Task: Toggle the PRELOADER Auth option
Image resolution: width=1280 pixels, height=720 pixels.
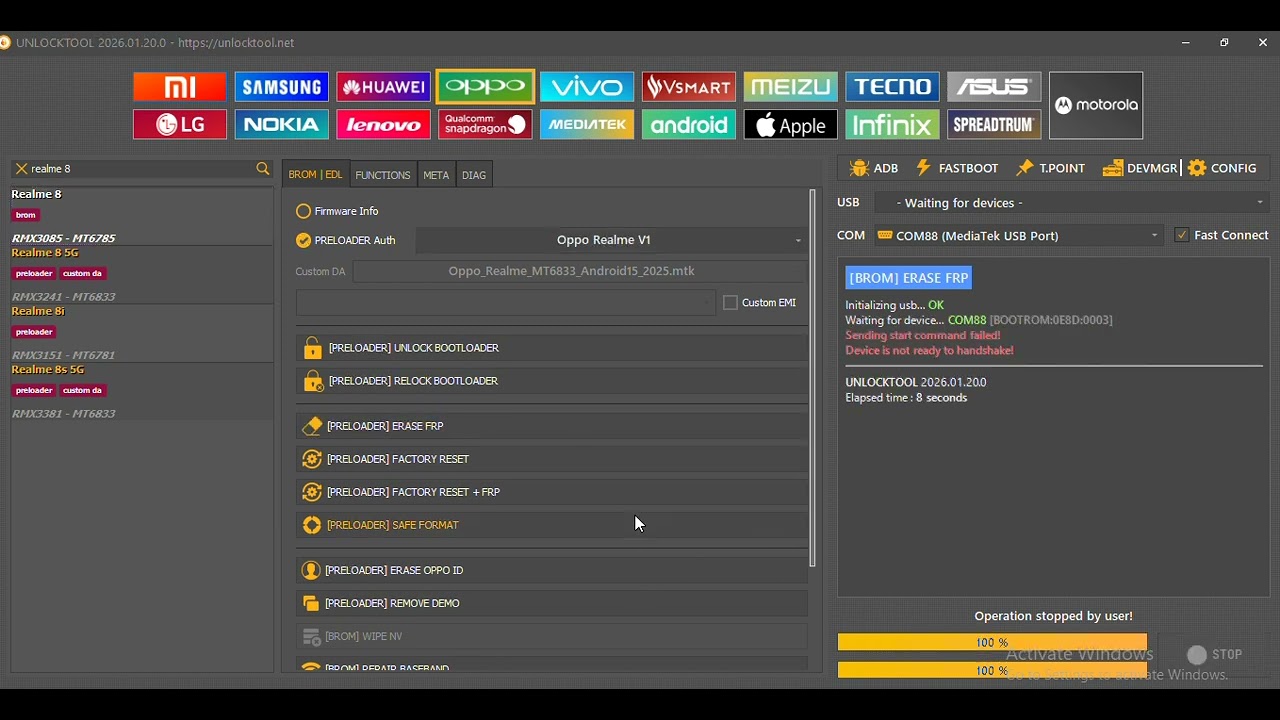Action: pyautogui.click(x=304, y=240)
